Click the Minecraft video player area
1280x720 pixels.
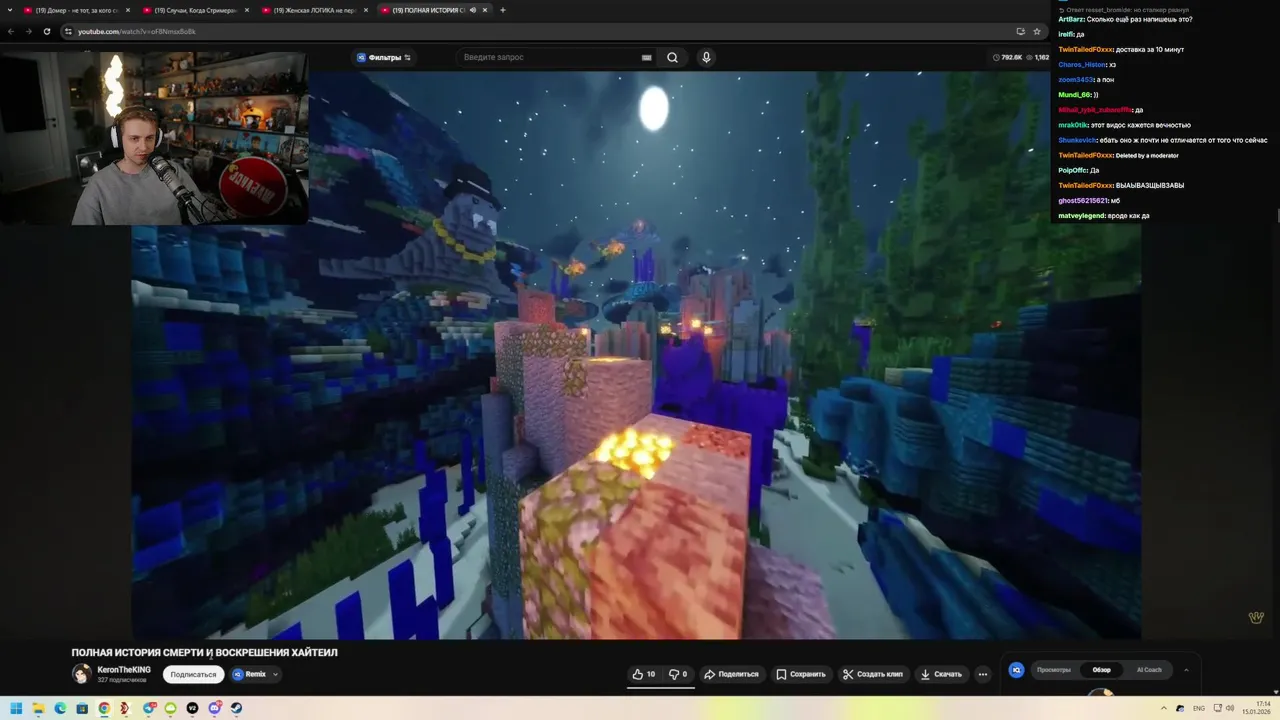[x=636, y=355]
